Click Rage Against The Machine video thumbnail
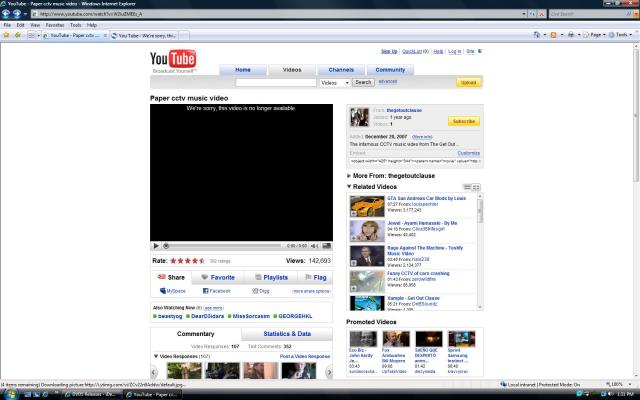 [367, 256]
